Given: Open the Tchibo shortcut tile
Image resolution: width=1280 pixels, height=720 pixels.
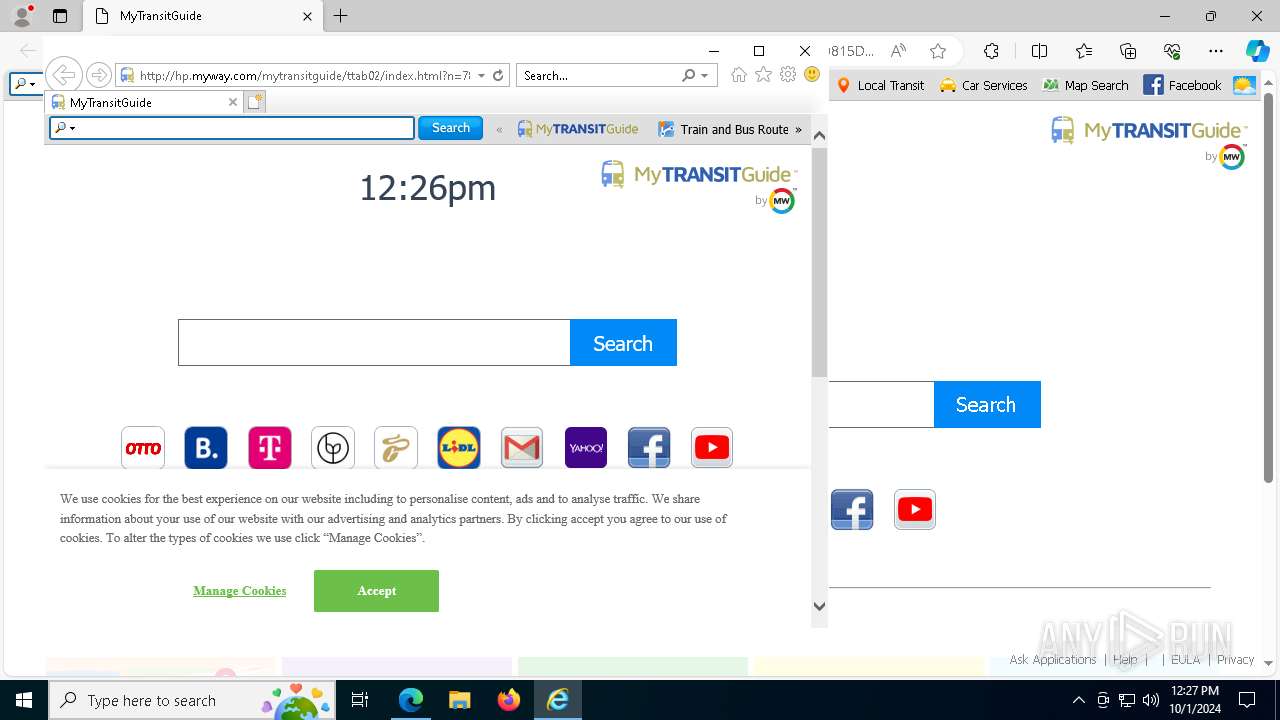Looking at the screenshot, I should pyautogui.click(x=396, y=448).
